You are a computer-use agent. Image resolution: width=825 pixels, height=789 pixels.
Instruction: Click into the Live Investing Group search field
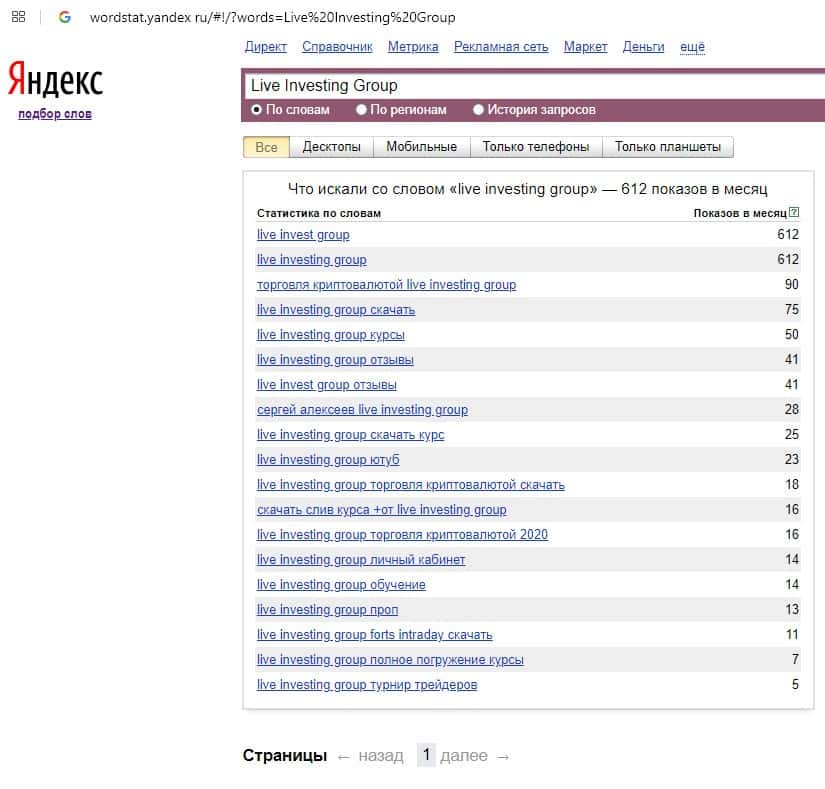pyautogui.click(x=534, y=86)
